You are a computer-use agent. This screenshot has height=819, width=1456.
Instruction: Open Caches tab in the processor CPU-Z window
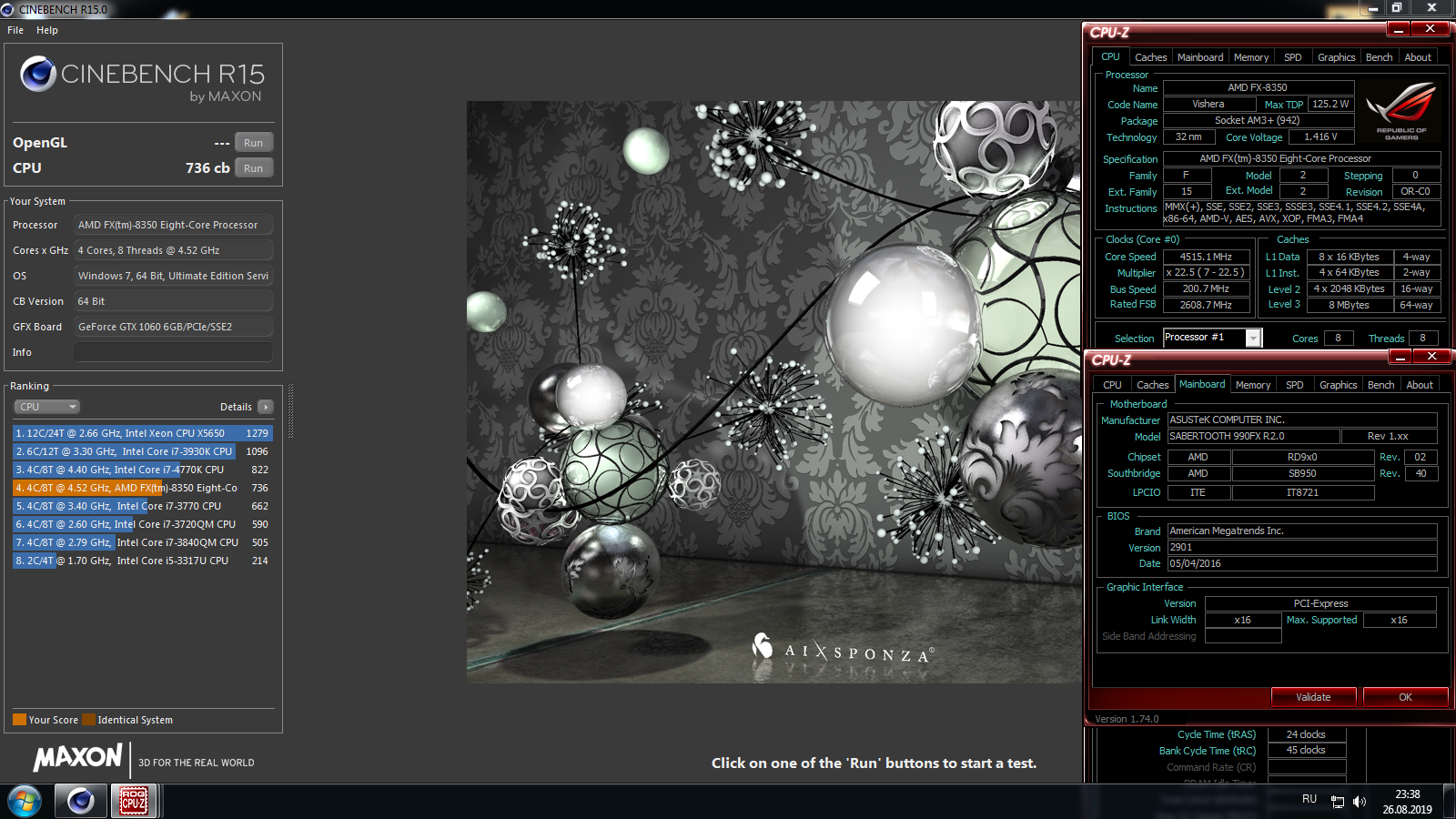pos(1150,57)
